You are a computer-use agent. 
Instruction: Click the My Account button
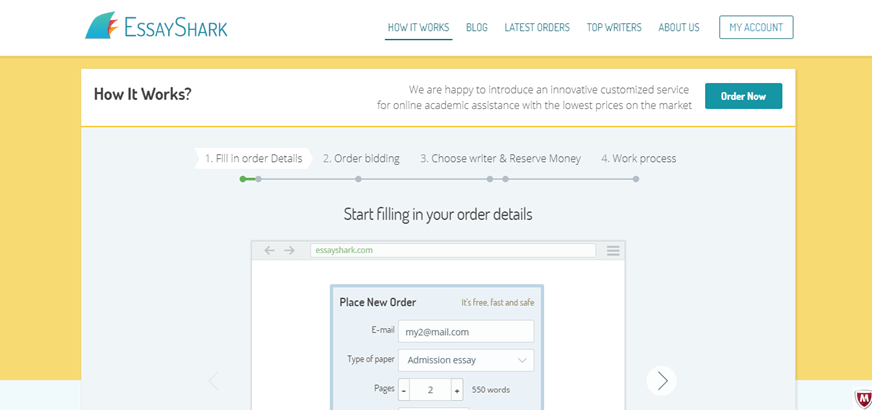click(x=756, y=27)
